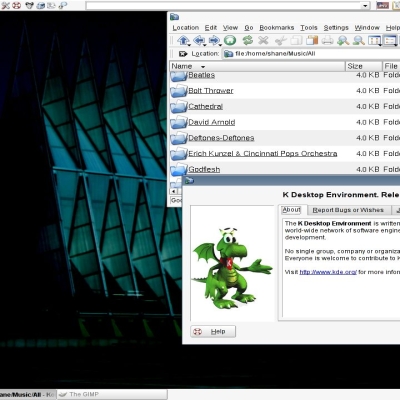Open the Edit menu
The image size is (400, 400).
pyautogui.click(x=211, y=28)
